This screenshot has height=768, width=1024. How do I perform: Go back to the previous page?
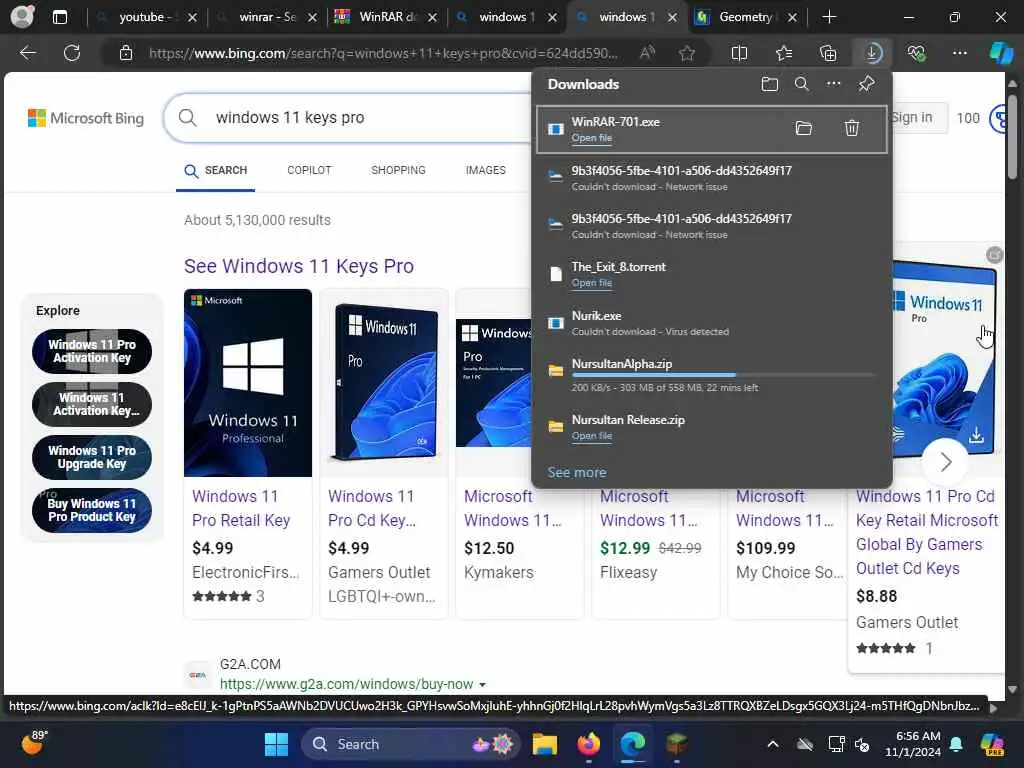tap(28, 53)
